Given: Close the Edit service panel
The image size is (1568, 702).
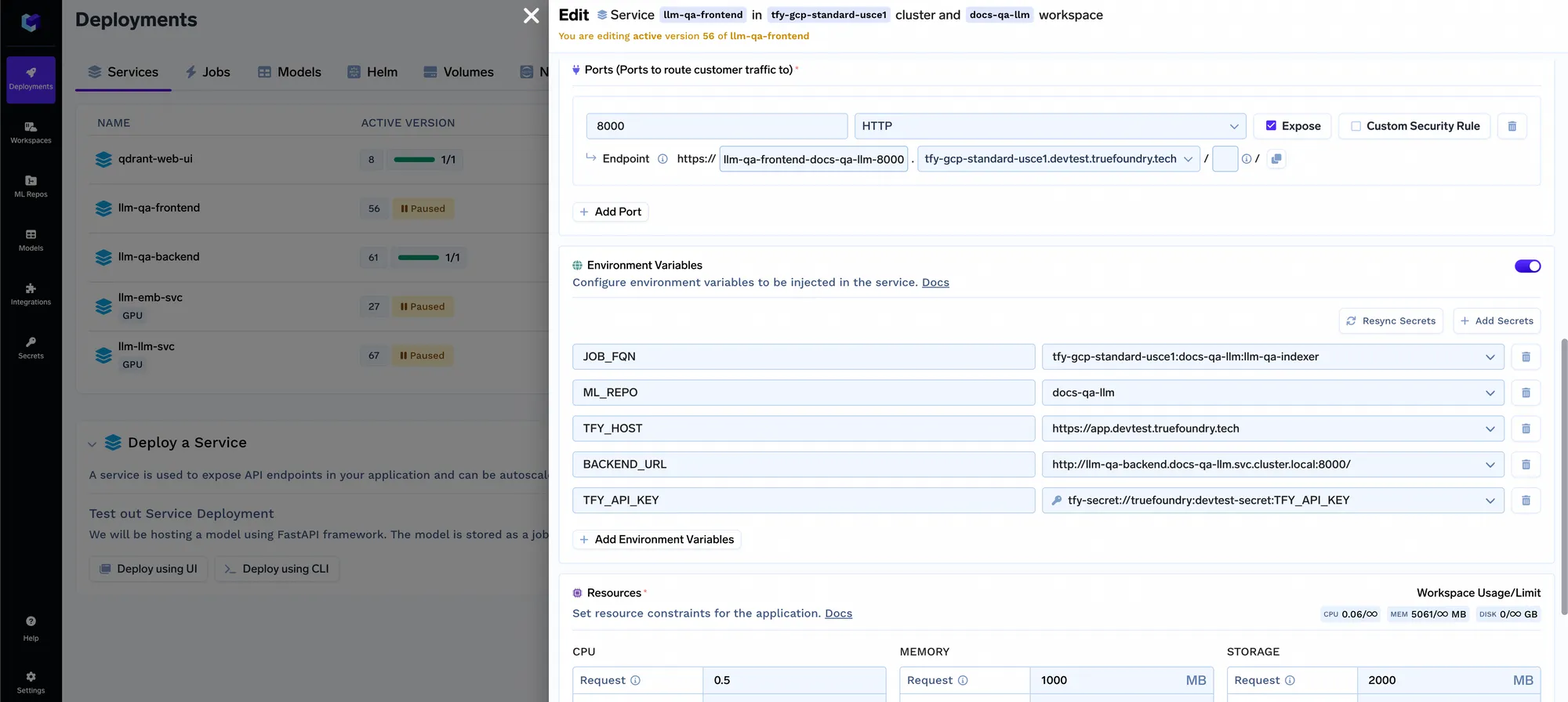Looking at the screenshot, I should pyautogui.click(x=532, y=16).
